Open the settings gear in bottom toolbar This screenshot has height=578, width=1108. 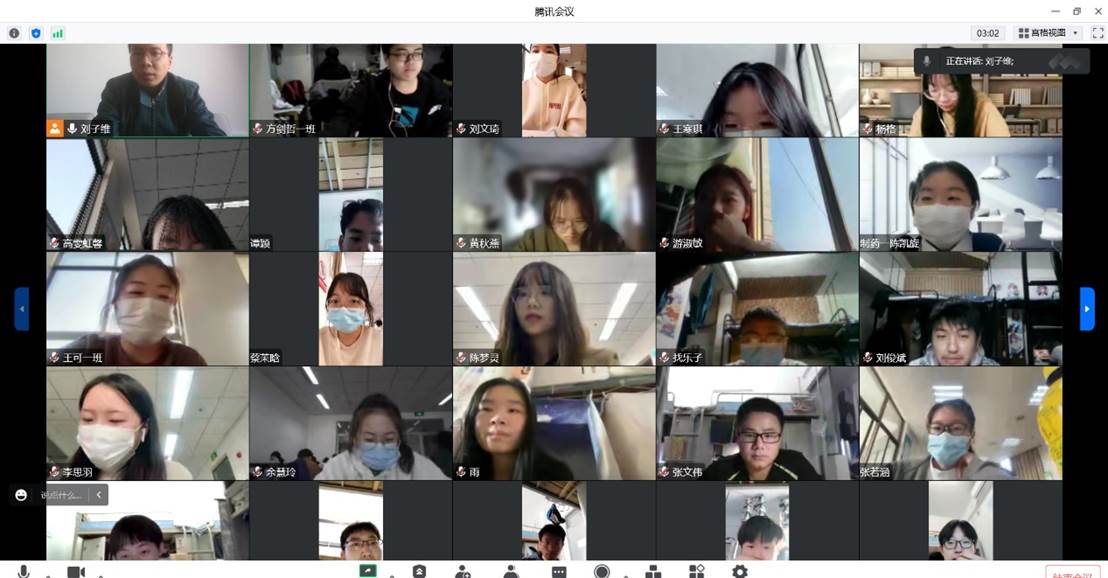point(739,571)
